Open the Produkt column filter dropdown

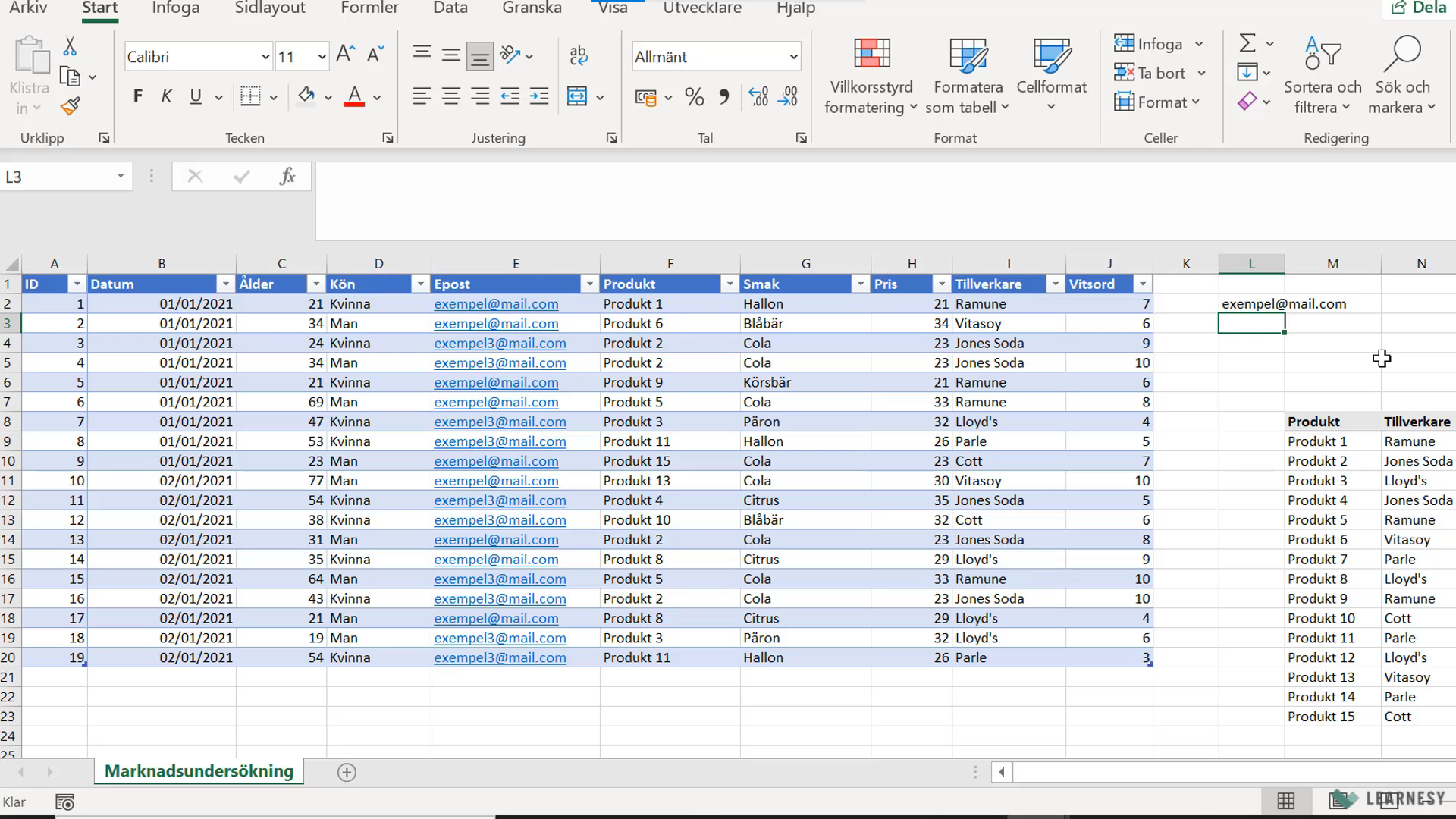tap(730, 284)
